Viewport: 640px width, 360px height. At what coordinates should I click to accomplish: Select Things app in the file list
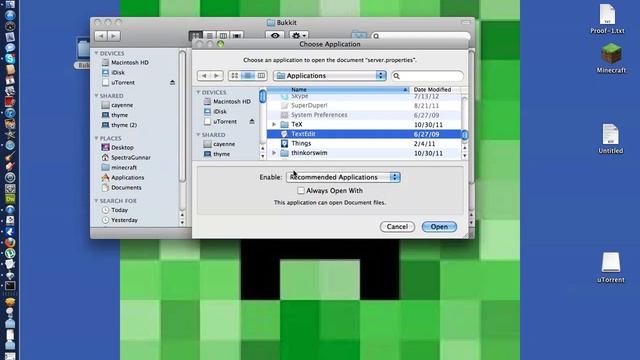(x=364, y=143)
